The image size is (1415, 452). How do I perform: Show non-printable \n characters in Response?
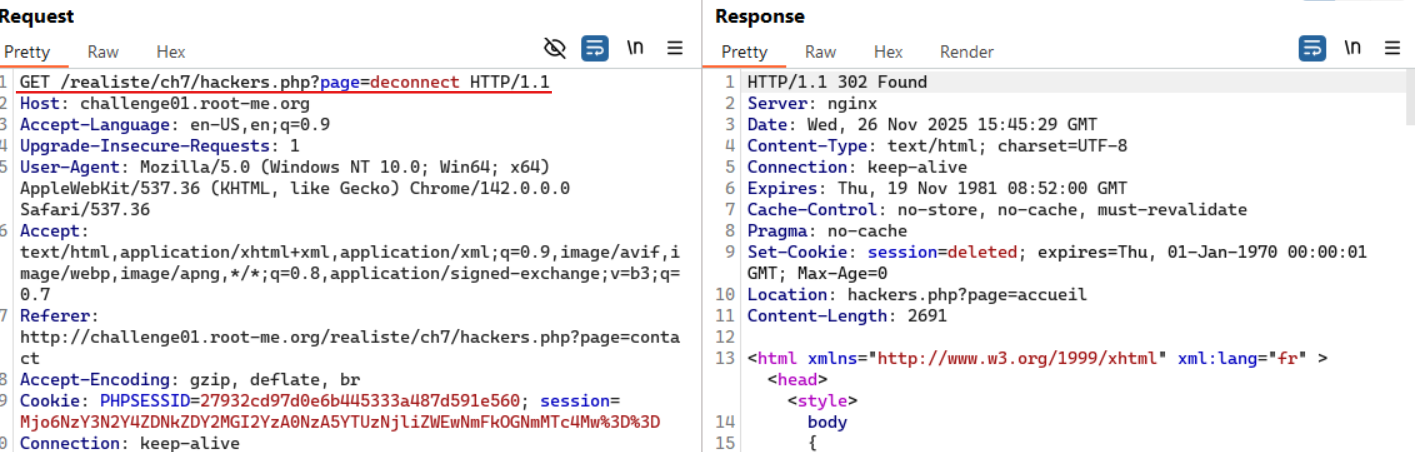[1352, 48]
